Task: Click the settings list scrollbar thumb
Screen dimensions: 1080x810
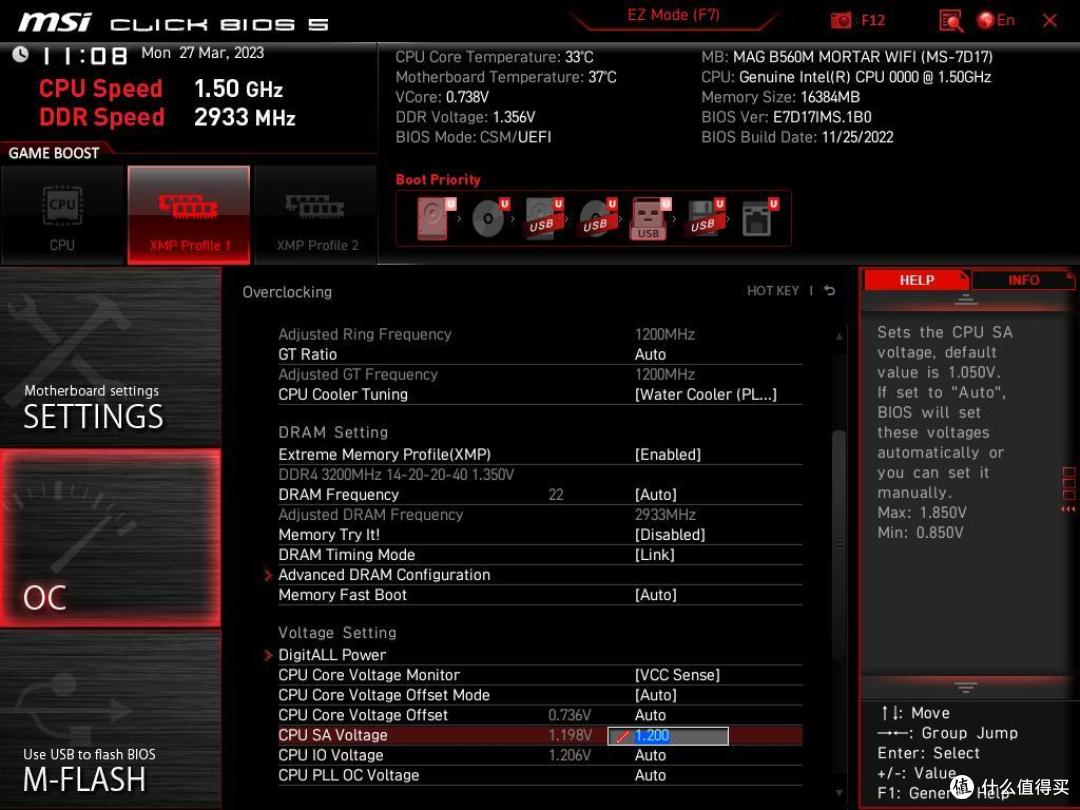Action: (x=838, y=544)
